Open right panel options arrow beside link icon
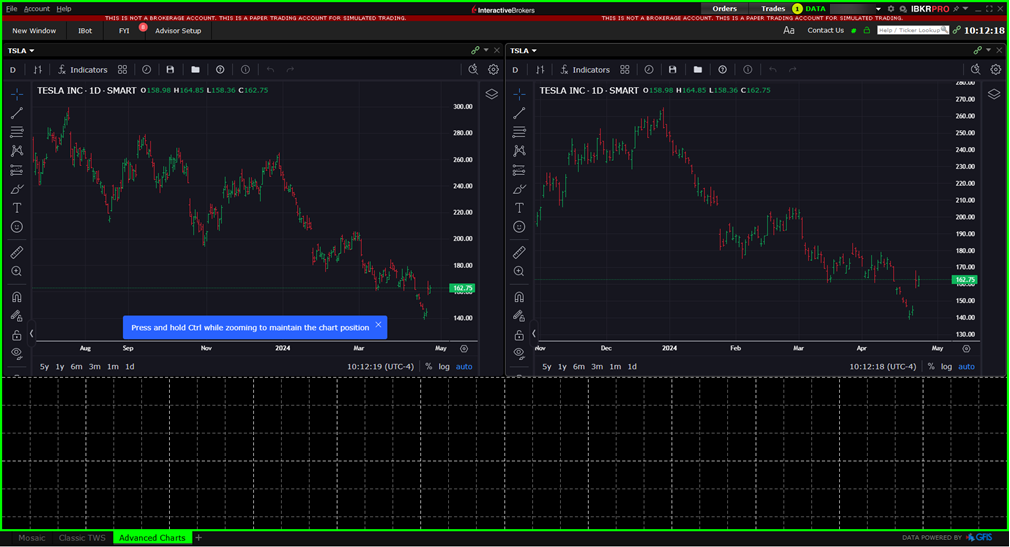Screen dimensions: 1010x547 989,50
